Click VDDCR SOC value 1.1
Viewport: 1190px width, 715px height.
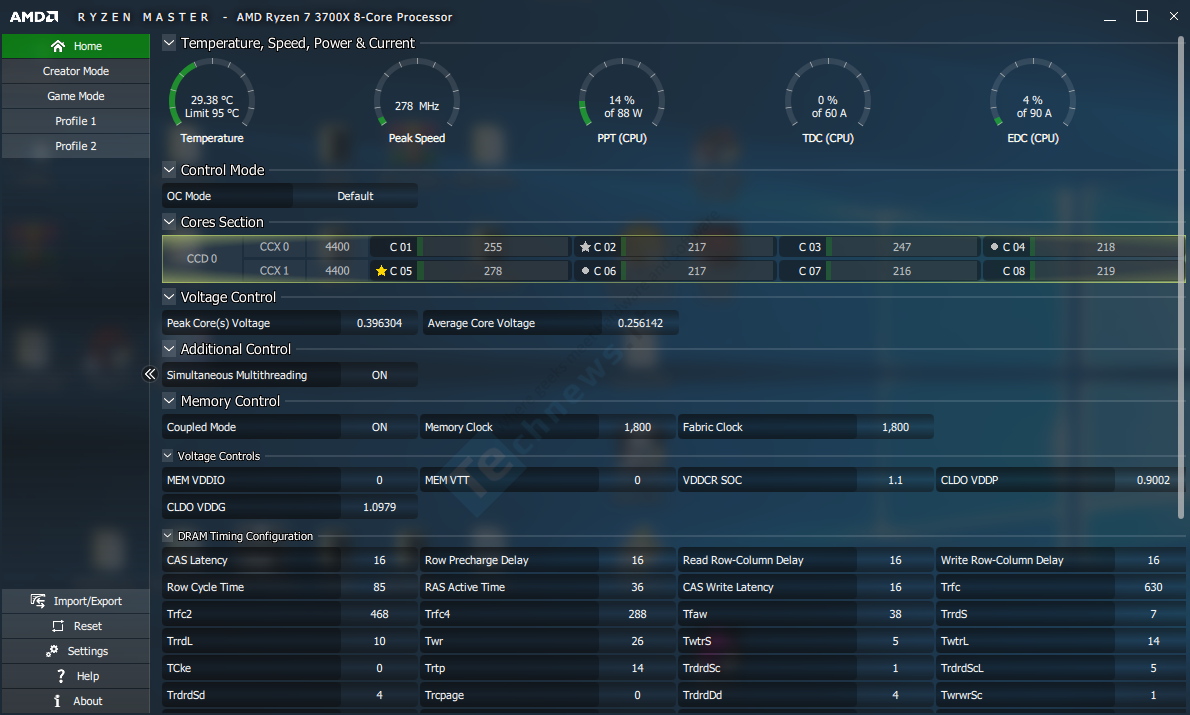point(896,480)
